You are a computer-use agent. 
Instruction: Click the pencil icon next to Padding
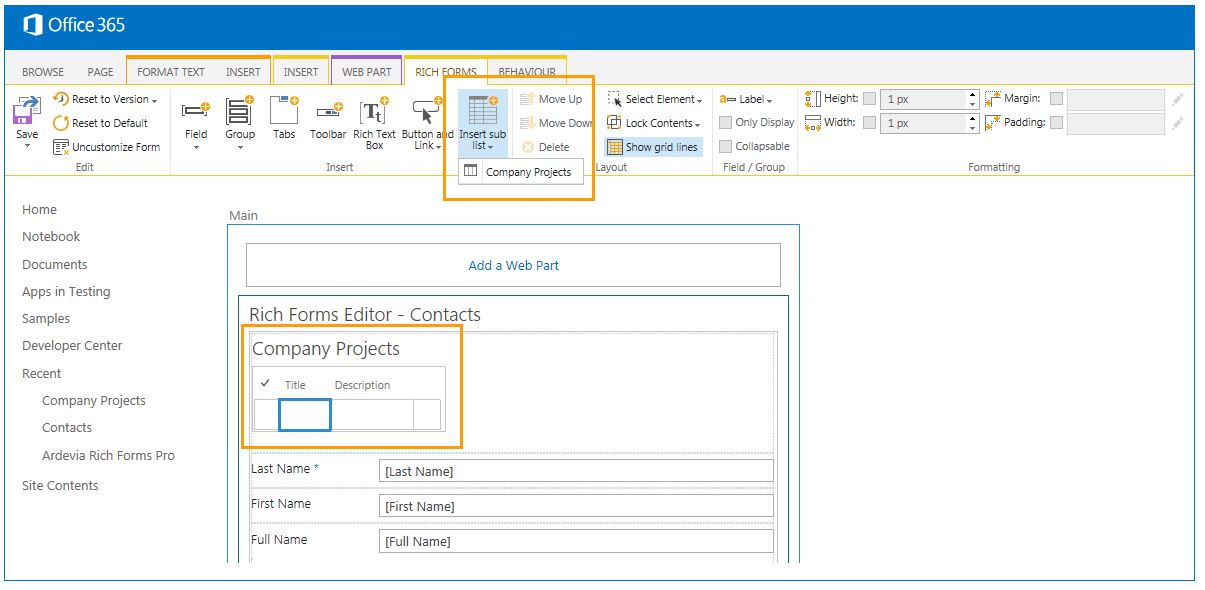click(x=1178, y=123)
